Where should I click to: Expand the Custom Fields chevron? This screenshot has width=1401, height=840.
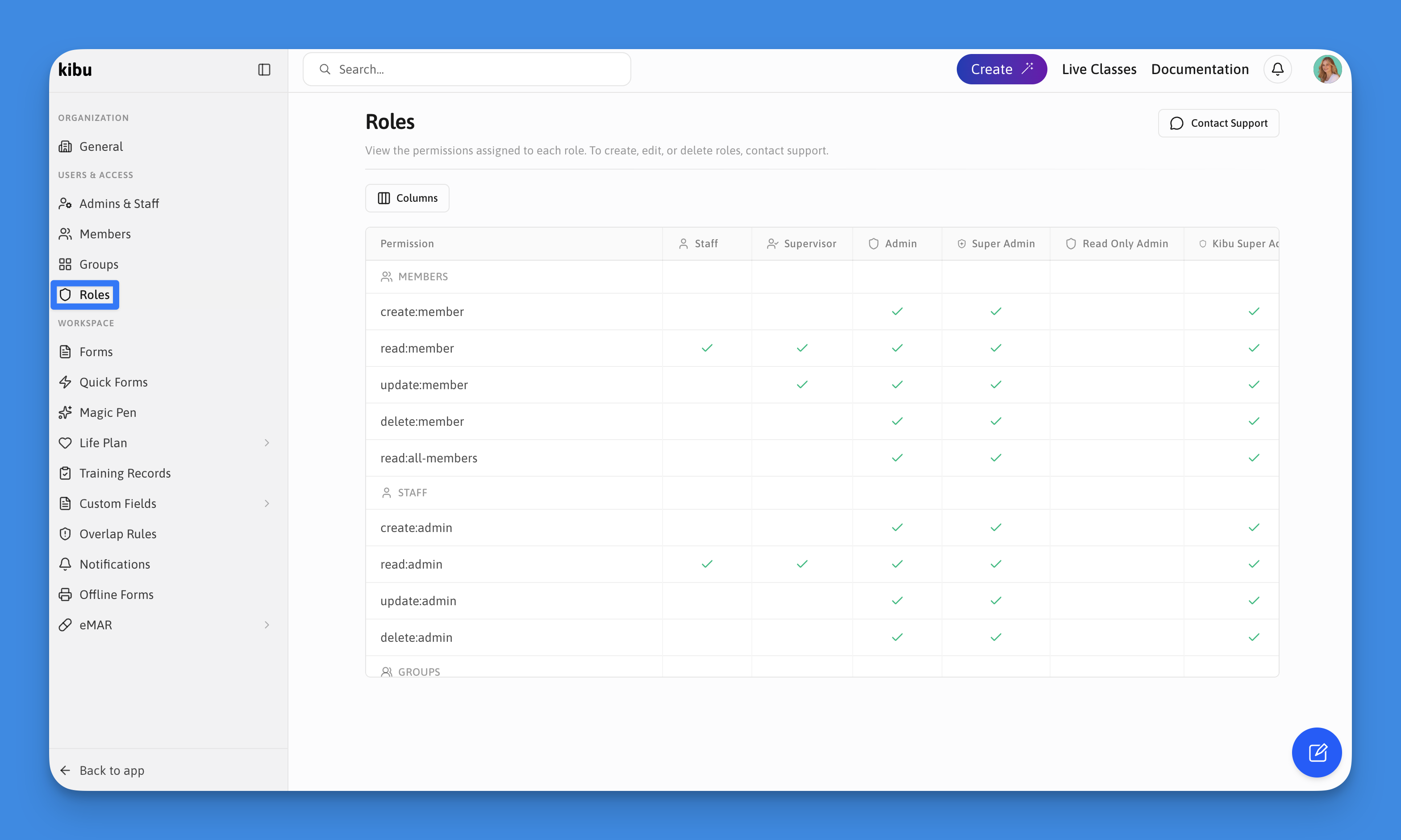point(267,503)
